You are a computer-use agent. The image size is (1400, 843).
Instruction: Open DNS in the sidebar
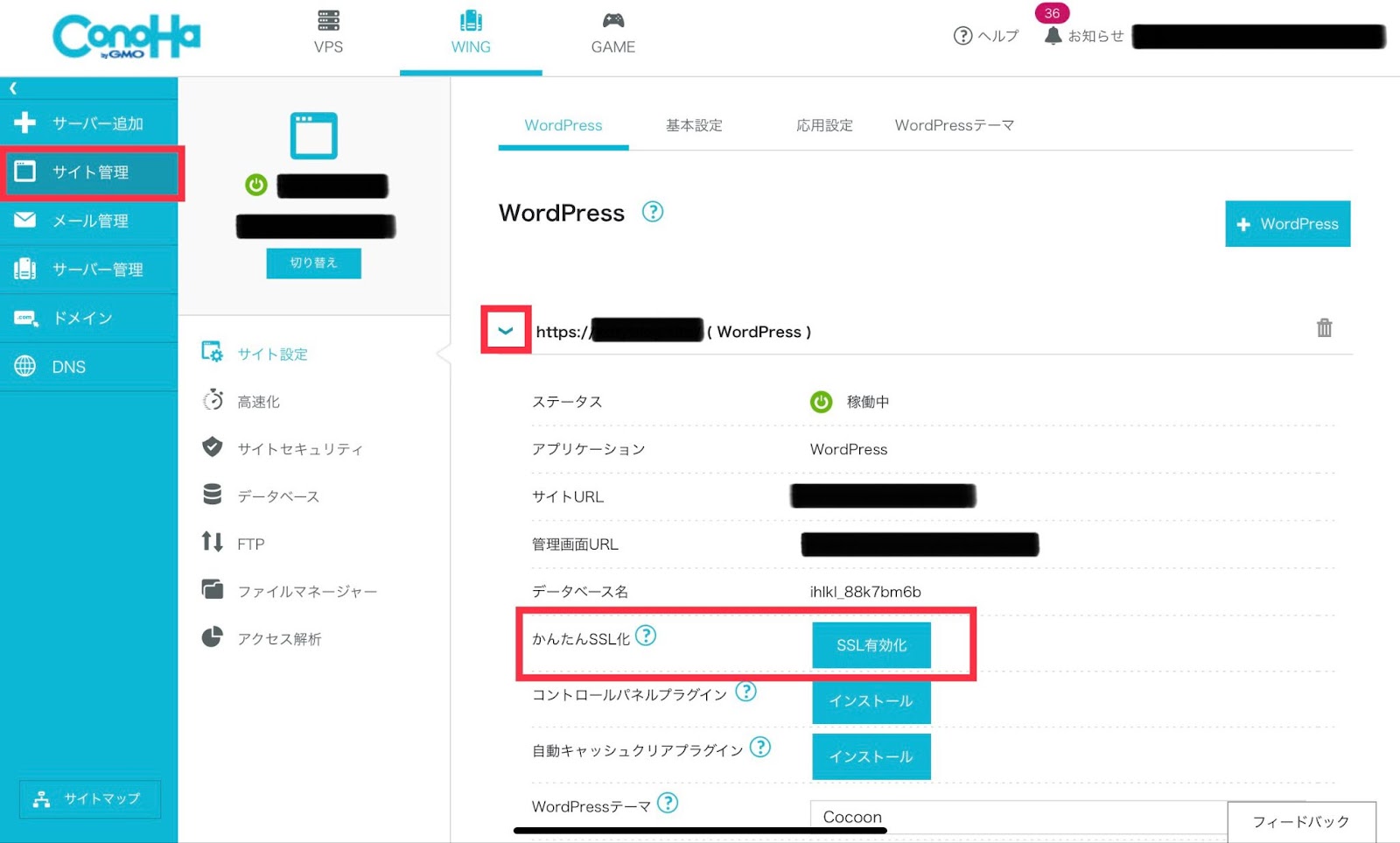point(88,367)
